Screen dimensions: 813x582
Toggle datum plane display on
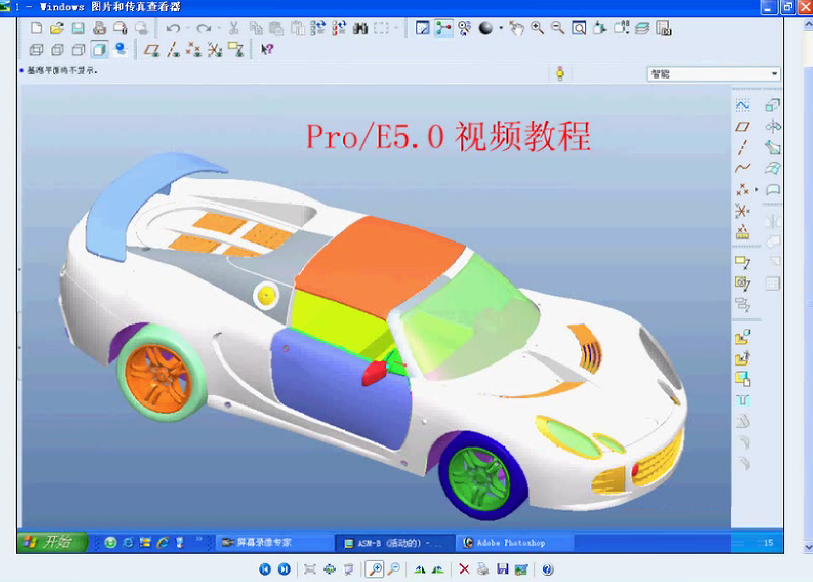tap(149, 49)
